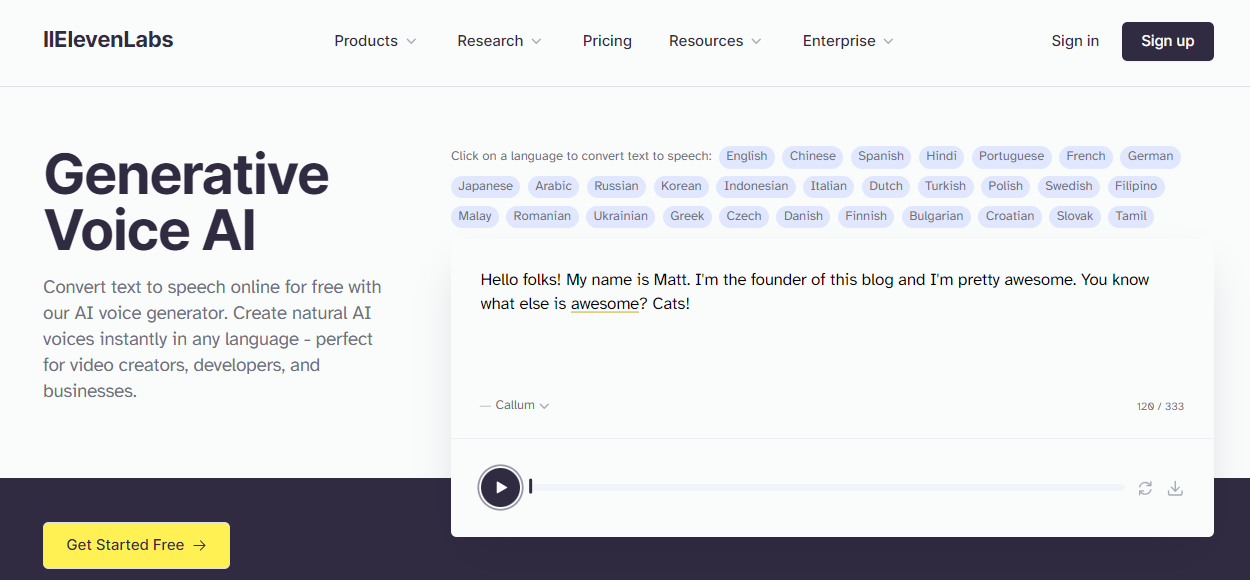
Task: Click the audio progress slider track
Action: click(827, 488)
